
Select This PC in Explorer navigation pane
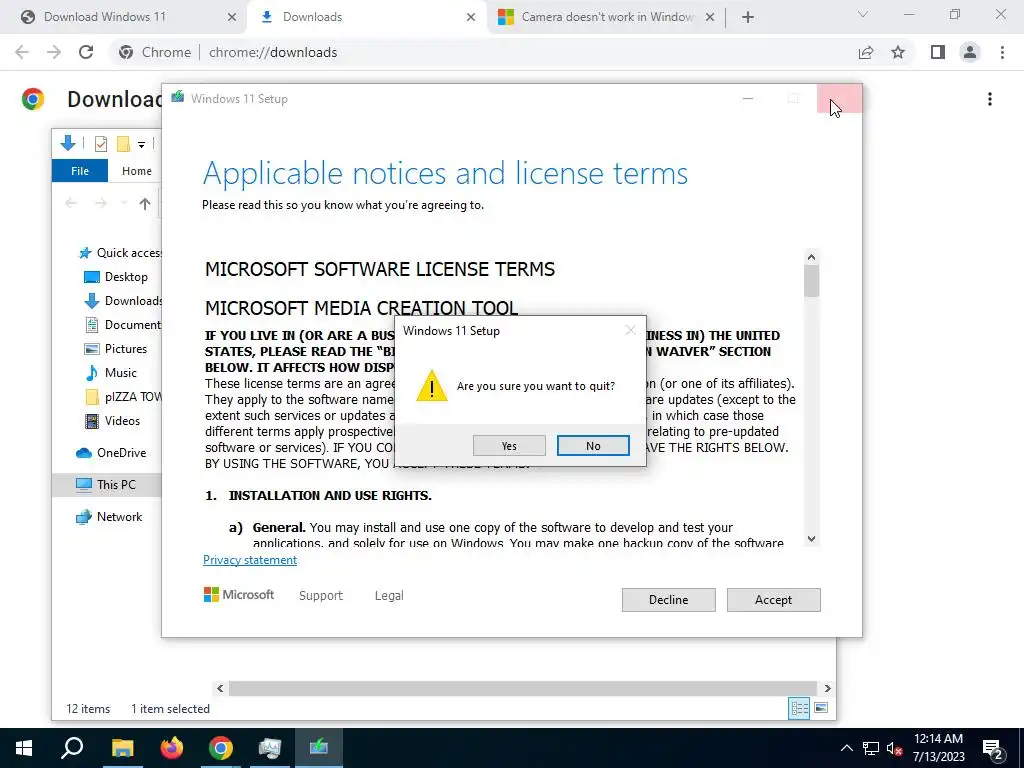[106, 485]
